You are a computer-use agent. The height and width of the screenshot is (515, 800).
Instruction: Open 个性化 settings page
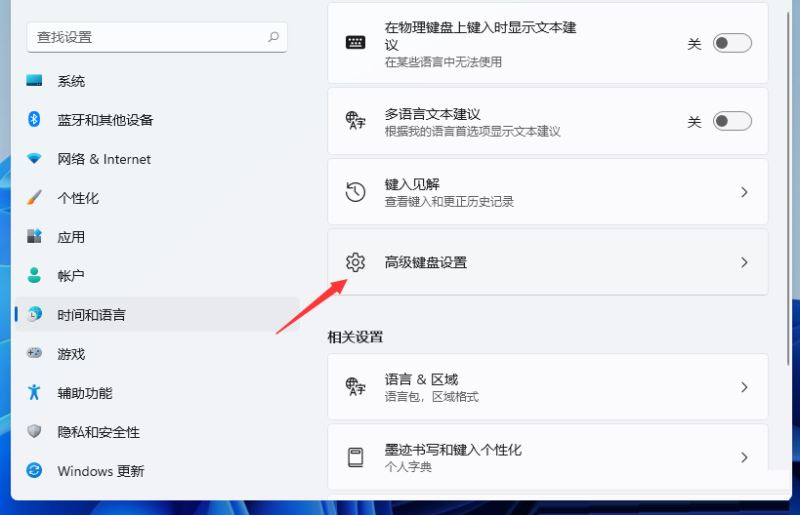[157, 198]
